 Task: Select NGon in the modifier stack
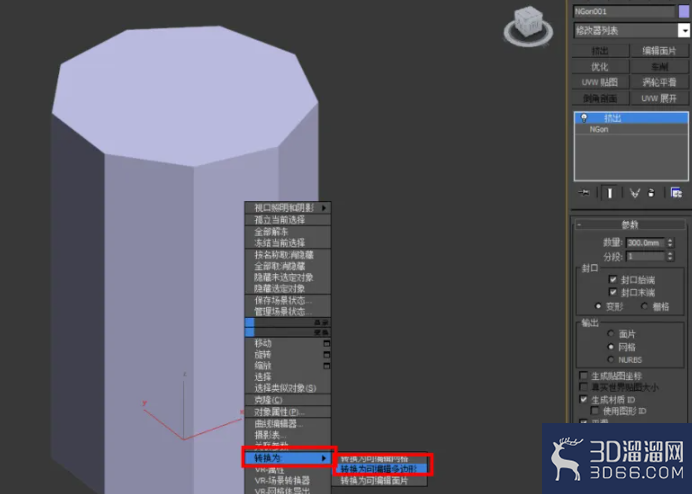coord(631,129)
